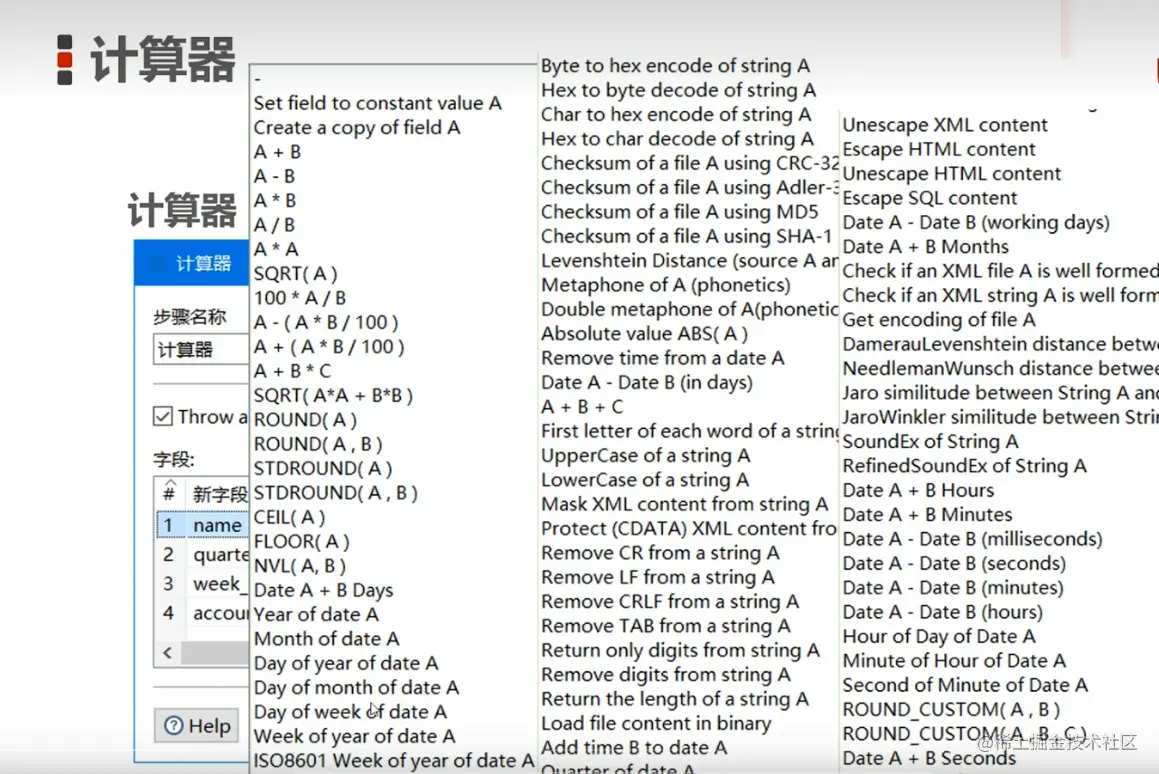Select 'Year of date A' option
The height and width of the screenshot is (774, 1159).
[316, 614]
